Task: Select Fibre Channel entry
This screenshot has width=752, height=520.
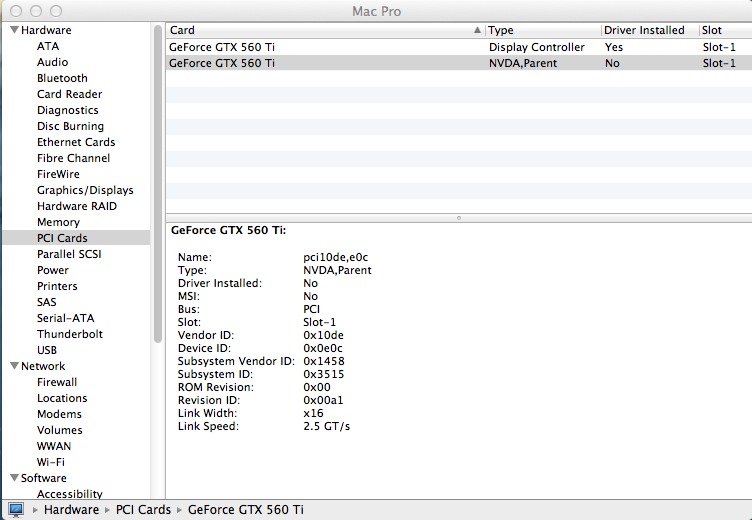Action: (73, 158)
